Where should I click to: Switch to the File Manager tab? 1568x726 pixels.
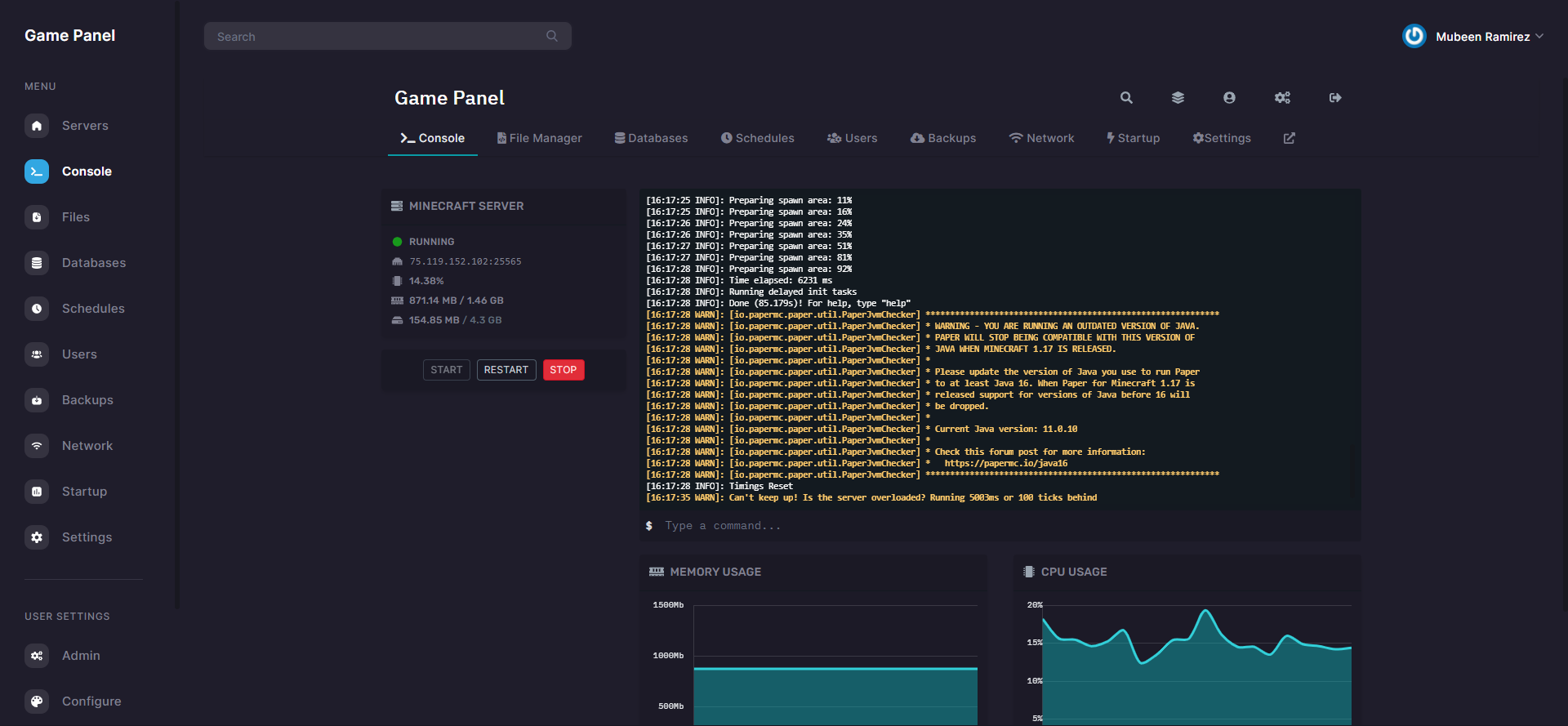point(539,139)
